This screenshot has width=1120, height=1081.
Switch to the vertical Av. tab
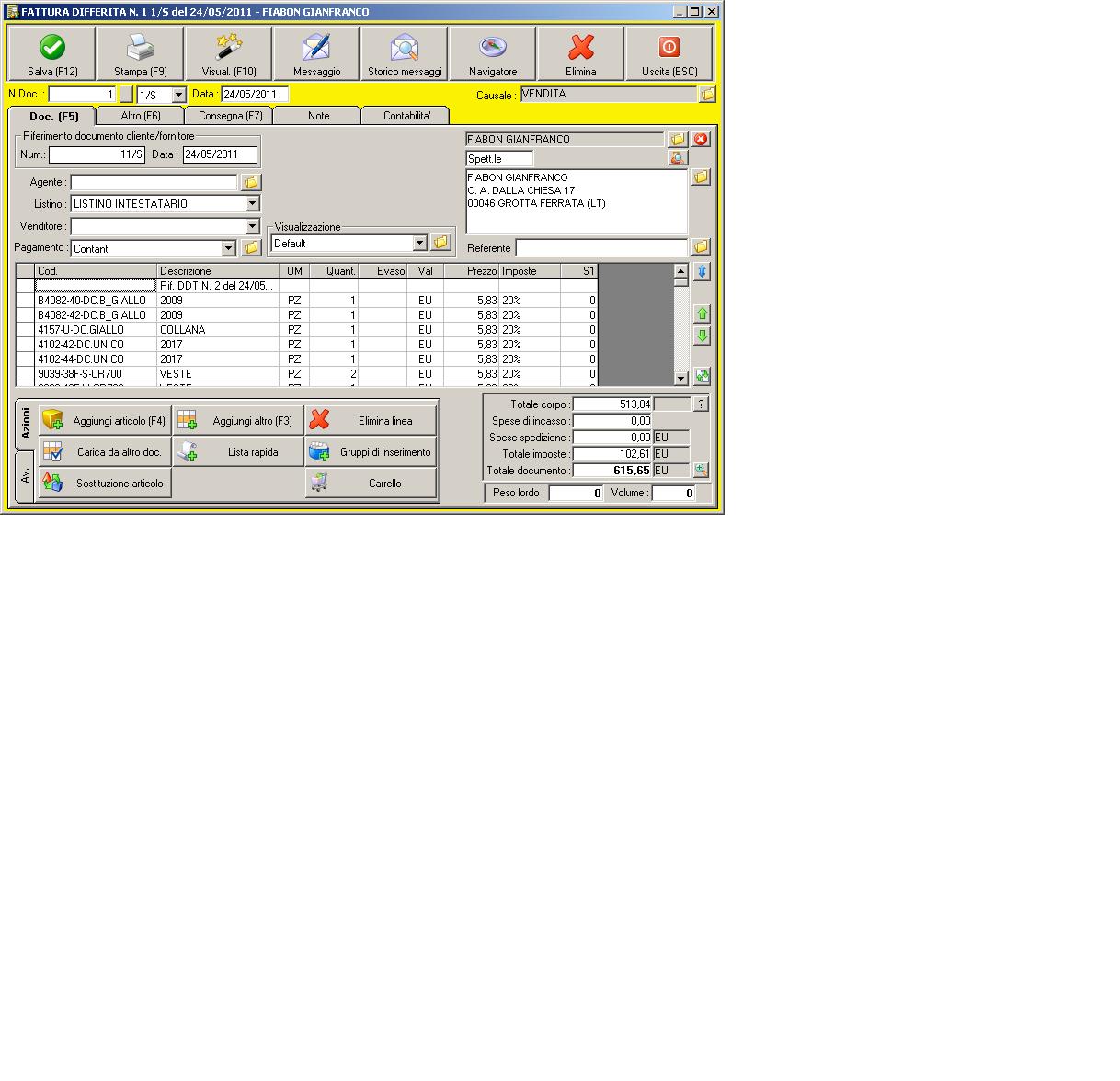point(25,475)
